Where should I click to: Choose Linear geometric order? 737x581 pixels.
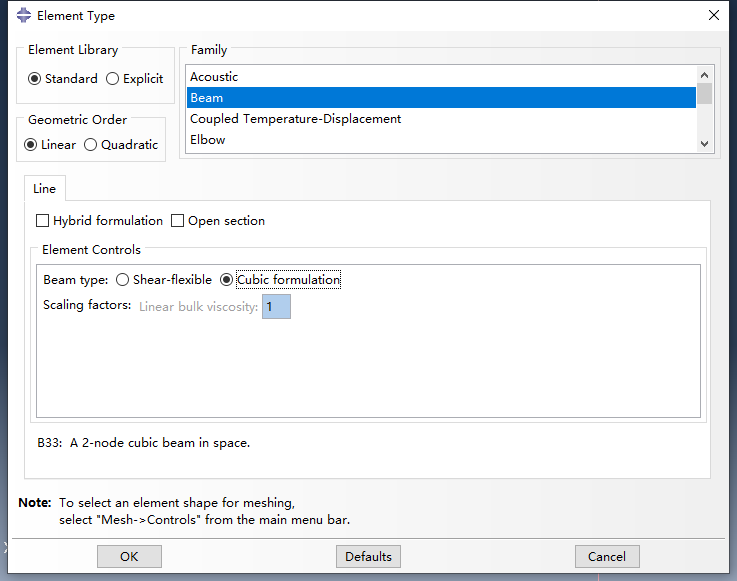(31, 145)
